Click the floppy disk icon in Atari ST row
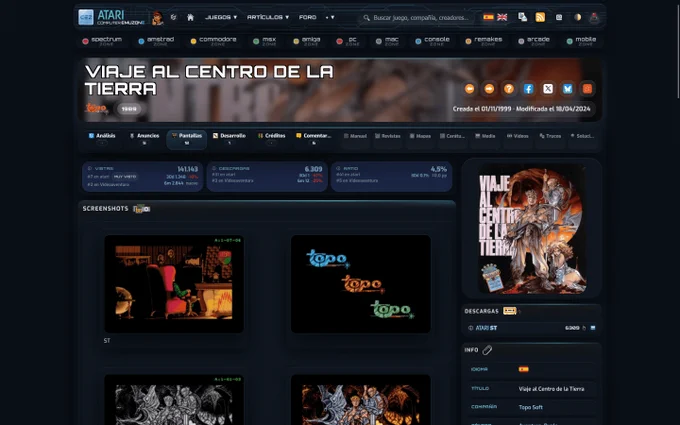 (593, 328)
